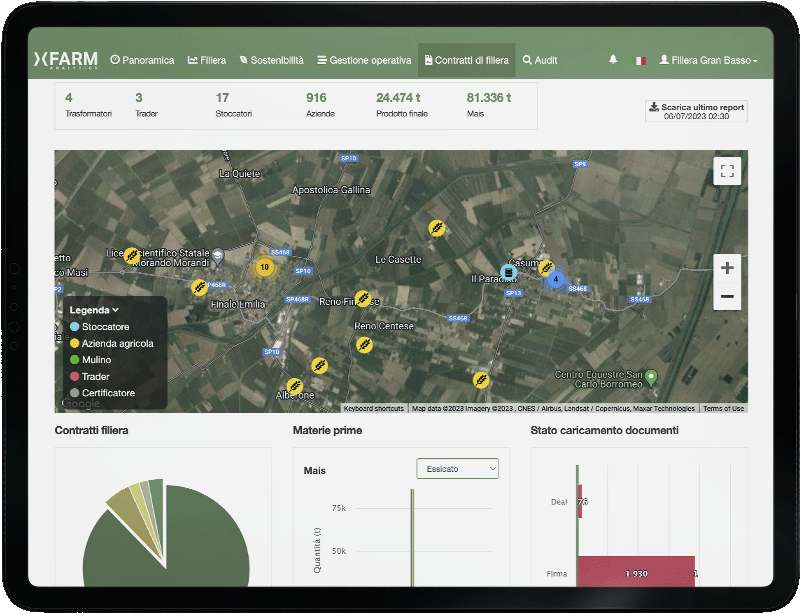800x614 pixels.
Task: Click the yellow cluster marker labeled 10
Action: click(x=264, y=267)
